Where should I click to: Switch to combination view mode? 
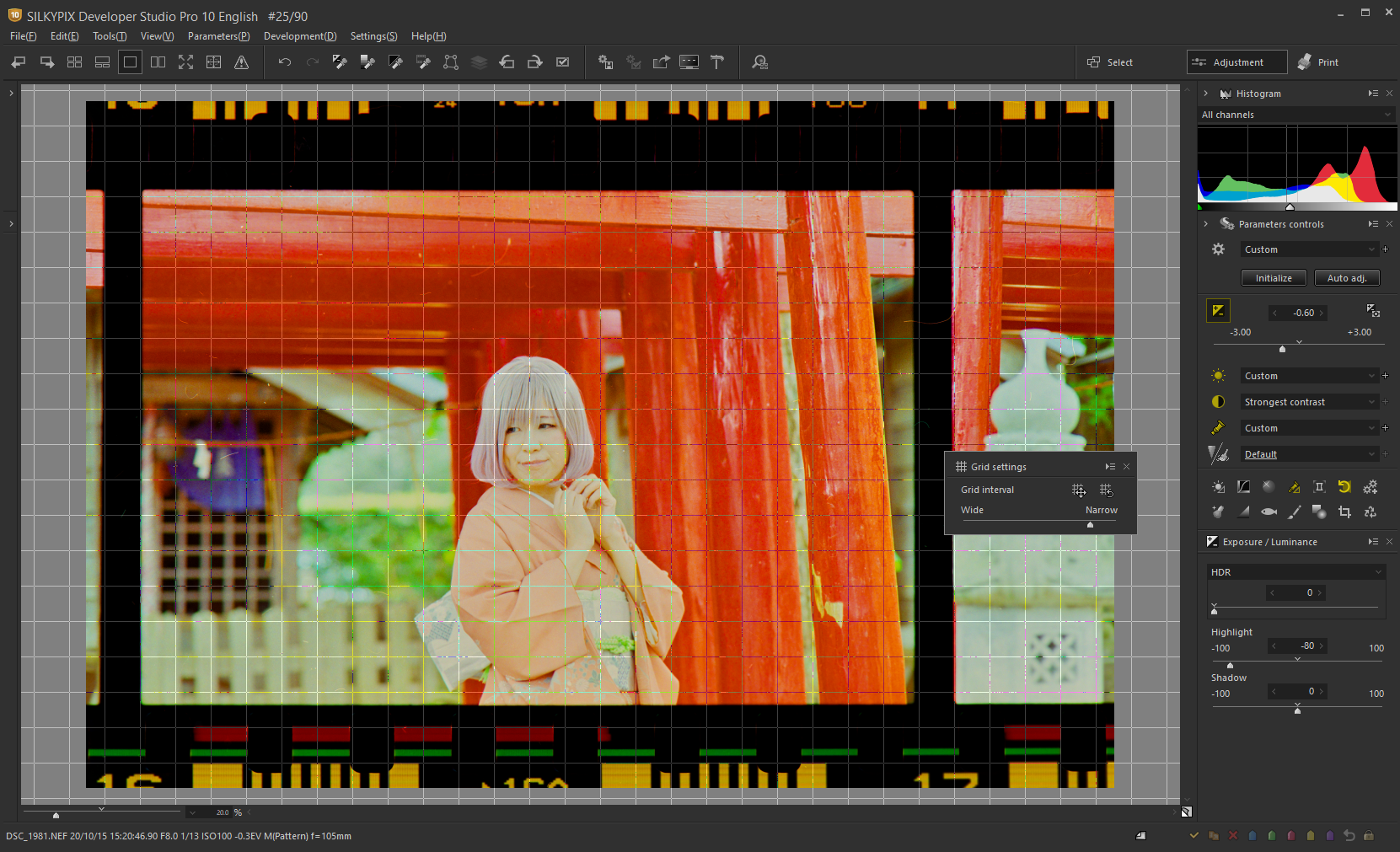103,62
